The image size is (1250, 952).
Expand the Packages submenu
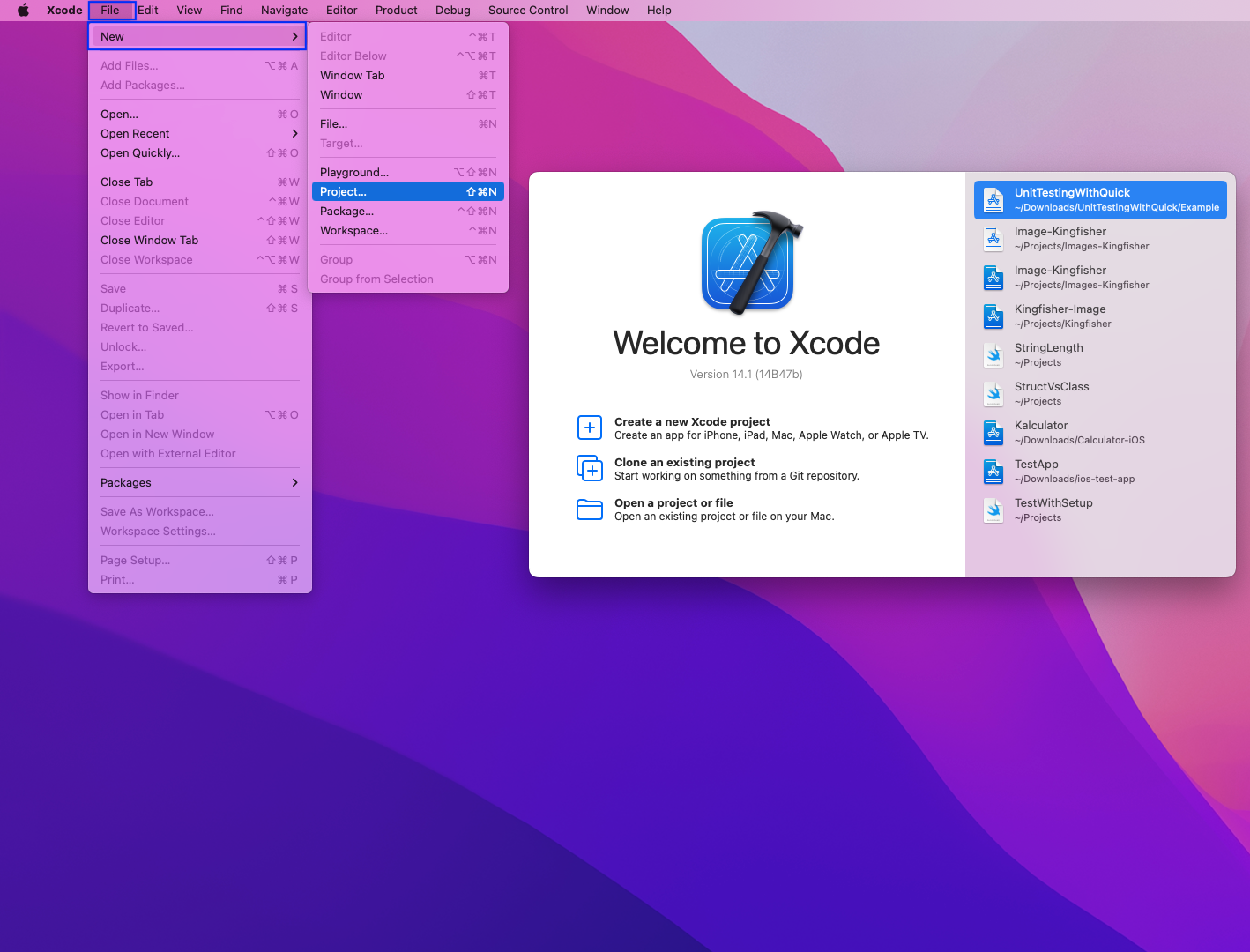200,482
